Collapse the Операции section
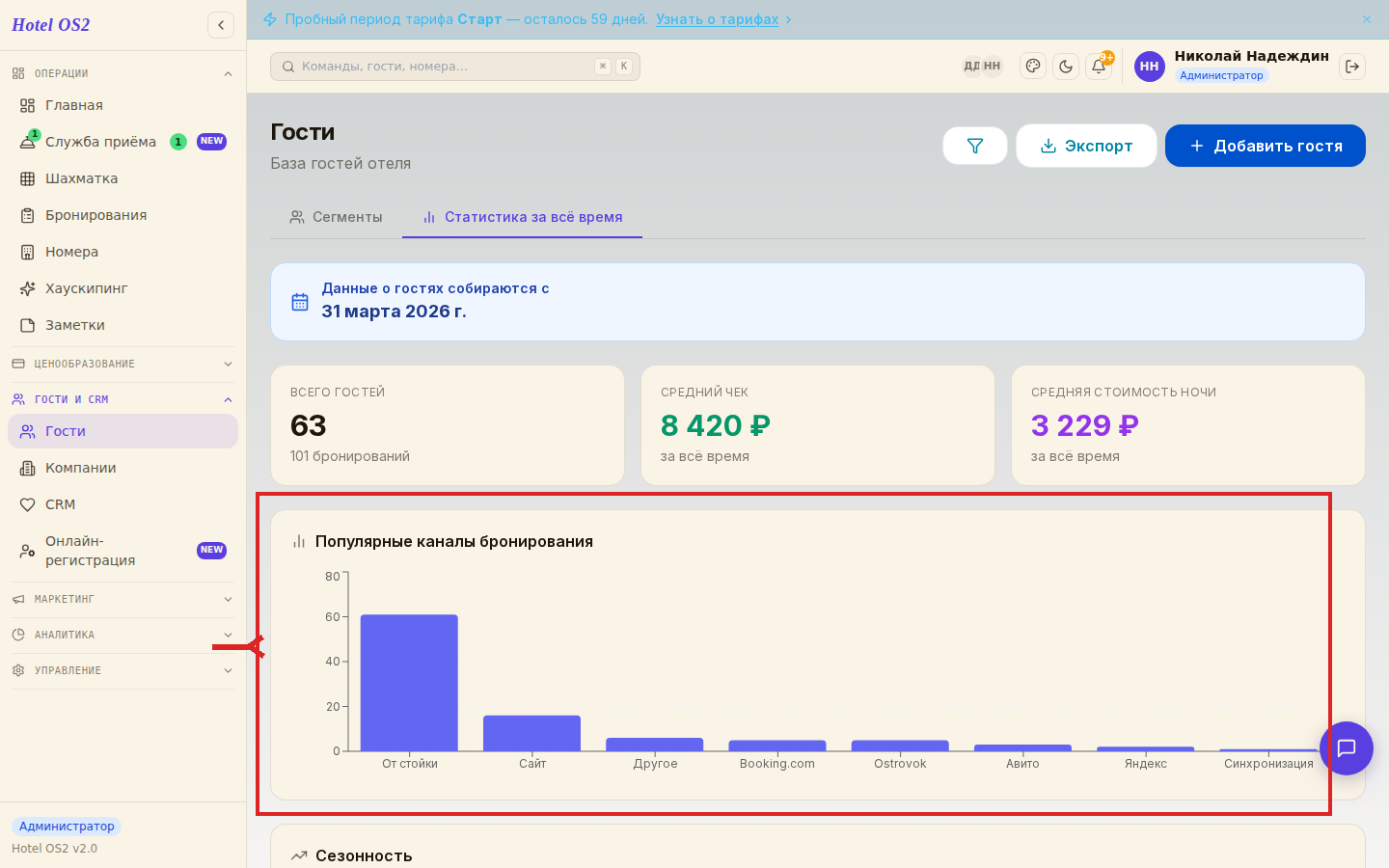 pos(123,73)
